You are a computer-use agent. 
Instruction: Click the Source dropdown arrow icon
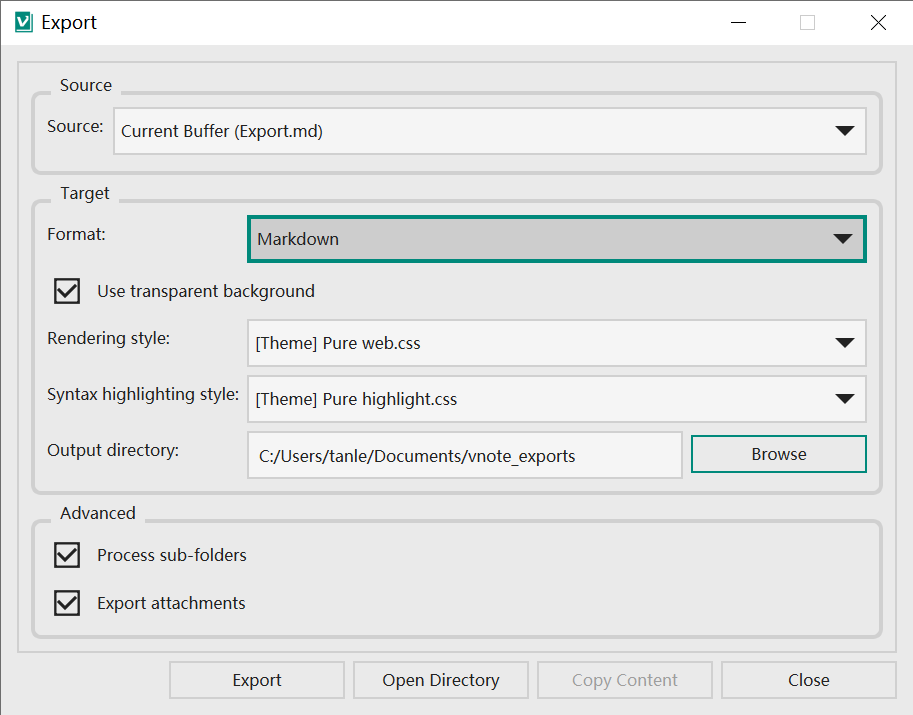pos(844,131)
